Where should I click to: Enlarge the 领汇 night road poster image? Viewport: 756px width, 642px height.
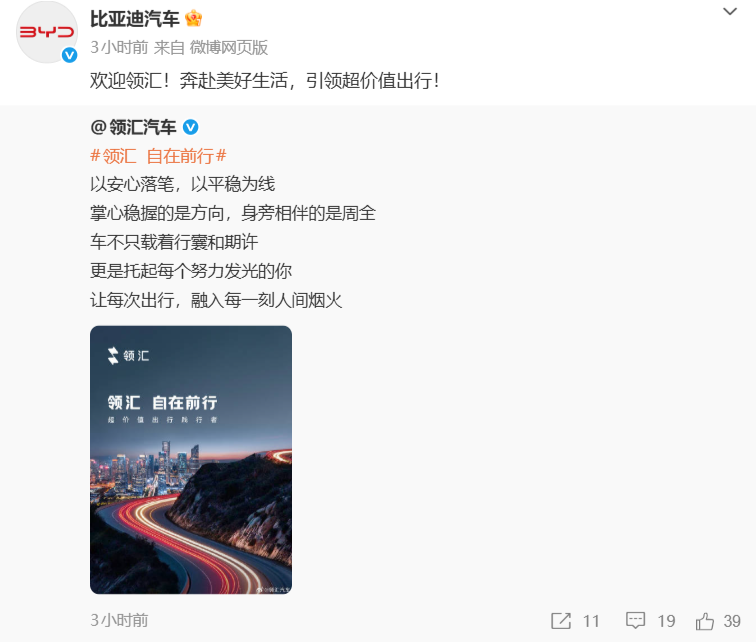pos(191,460)
